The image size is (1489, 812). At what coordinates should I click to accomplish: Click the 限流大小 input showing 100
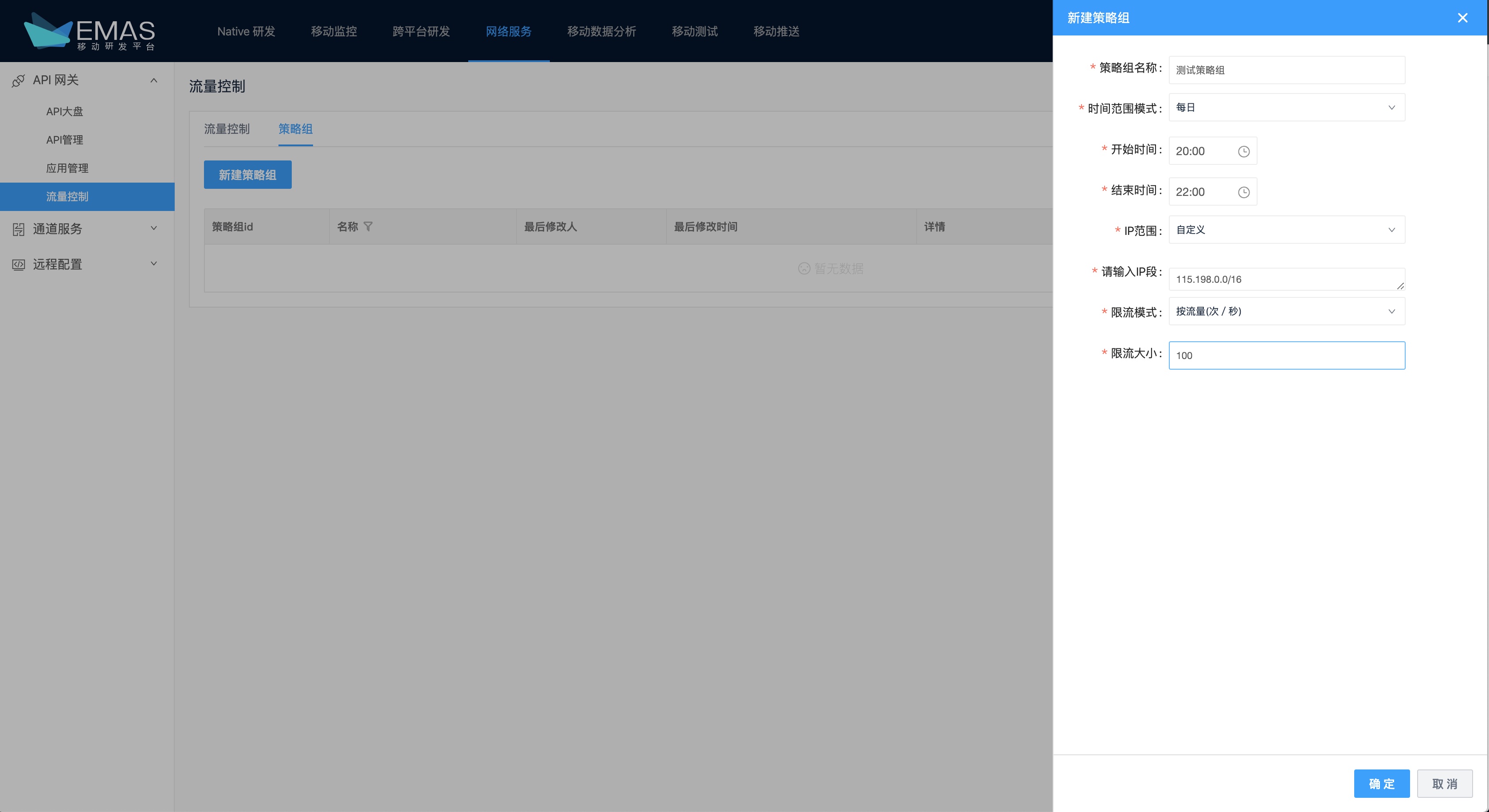tap(1287, 355)
